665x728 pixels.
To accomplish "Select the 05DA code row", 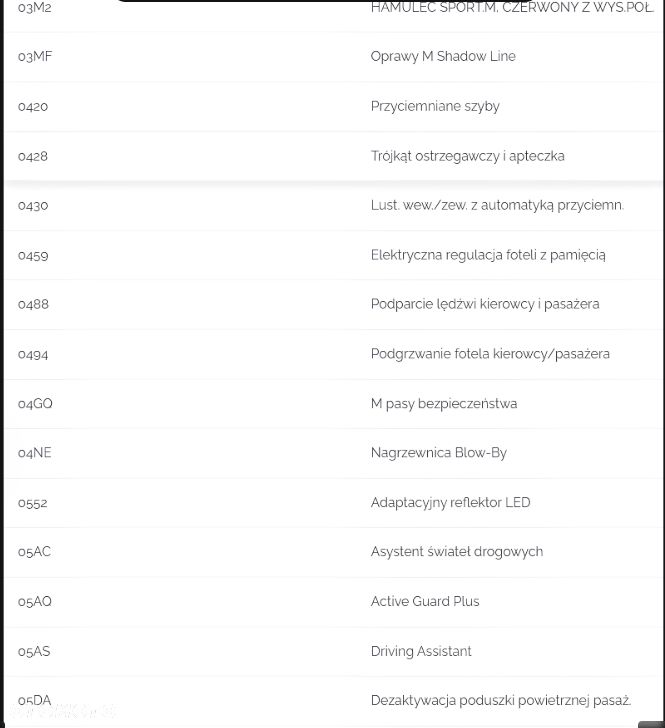I will click(333, 701).
